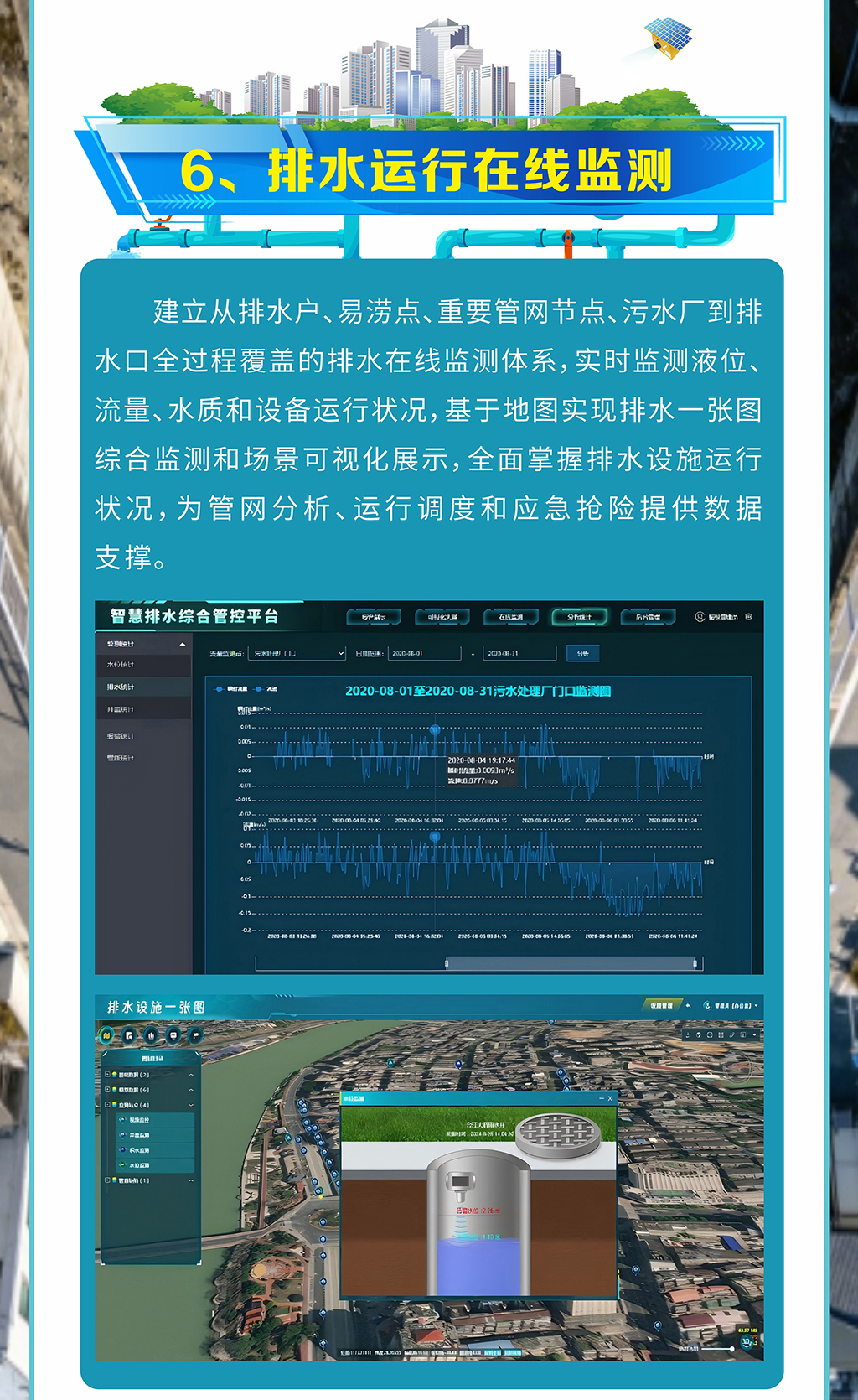Select the circular message bubble tool icon
Screen dimensions: 858x1400
coord(194,1035)
